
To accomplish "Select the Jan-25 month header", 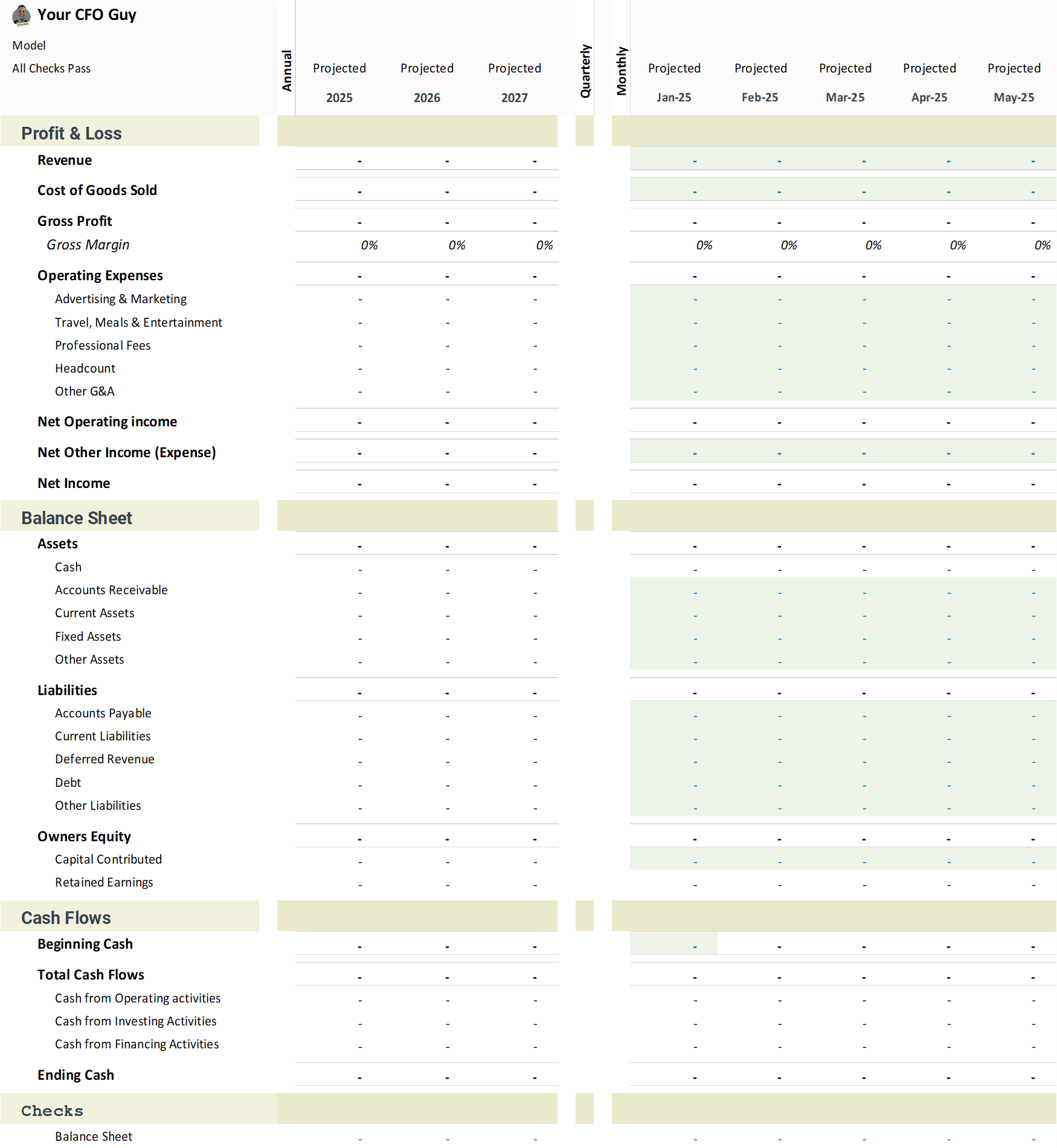I will coord(674,97).
